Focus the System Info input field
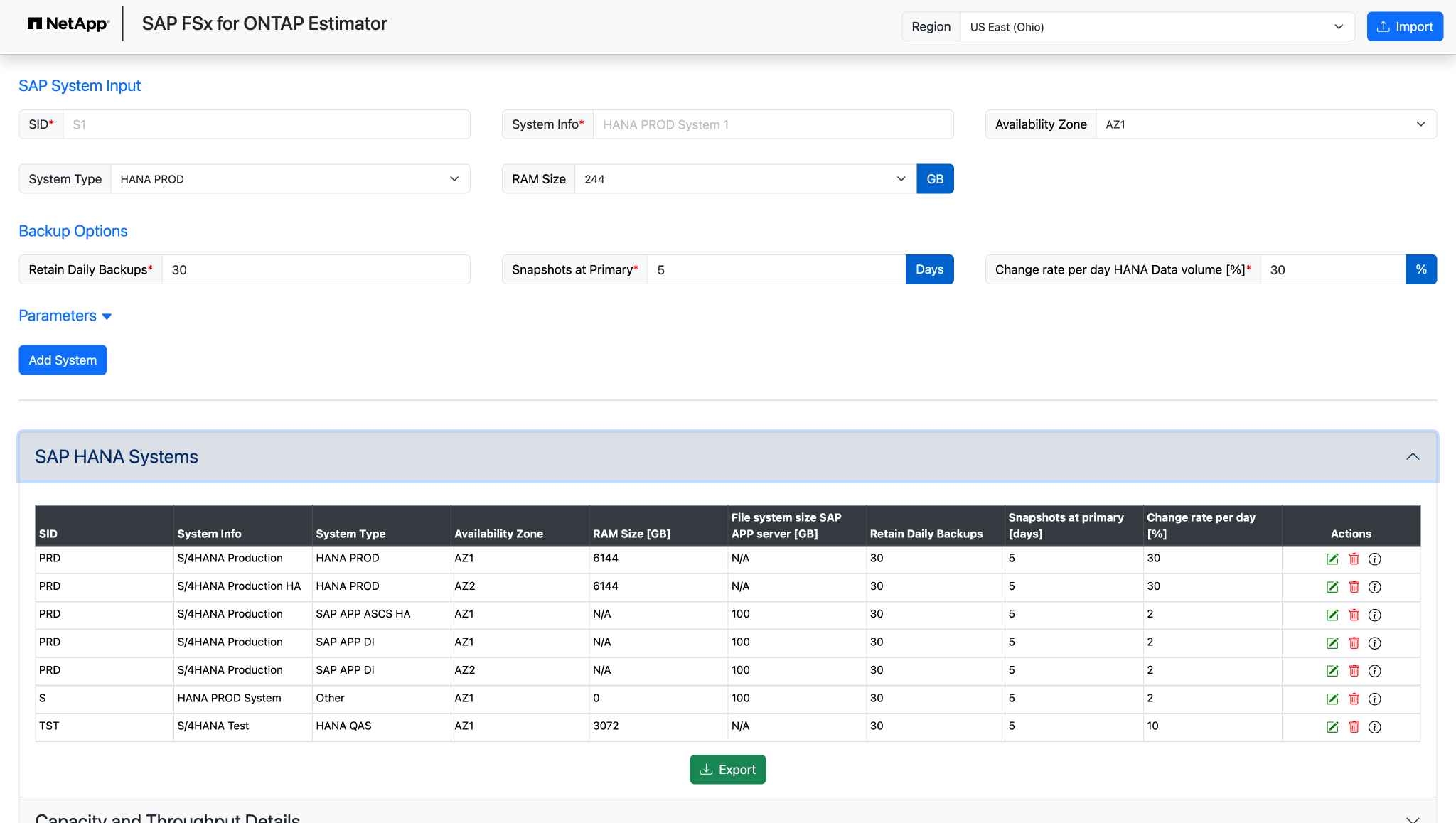This screenshot has height=823, width=1456. tap(773, 124)
